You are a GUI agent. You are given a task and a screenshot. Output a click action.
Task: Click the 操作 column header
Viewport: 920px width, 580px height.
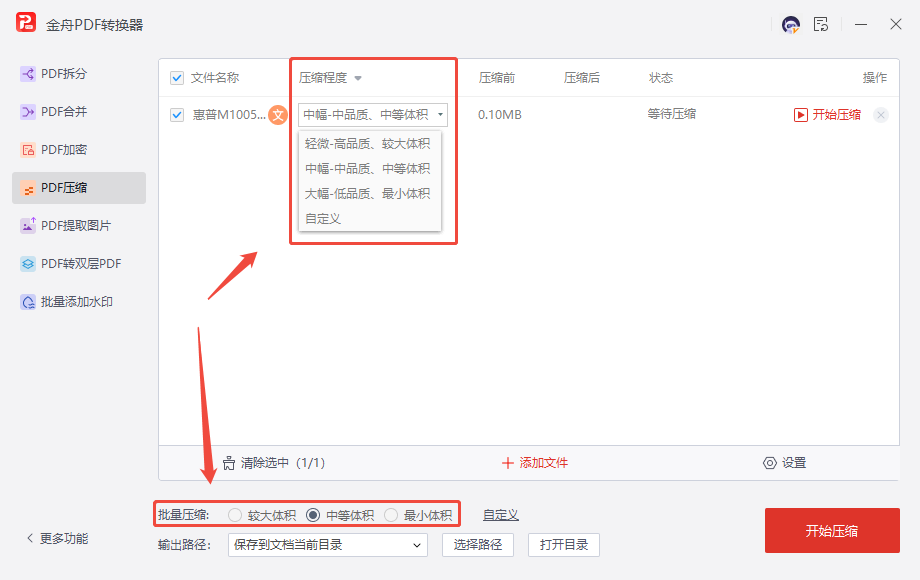coord(874,78)
